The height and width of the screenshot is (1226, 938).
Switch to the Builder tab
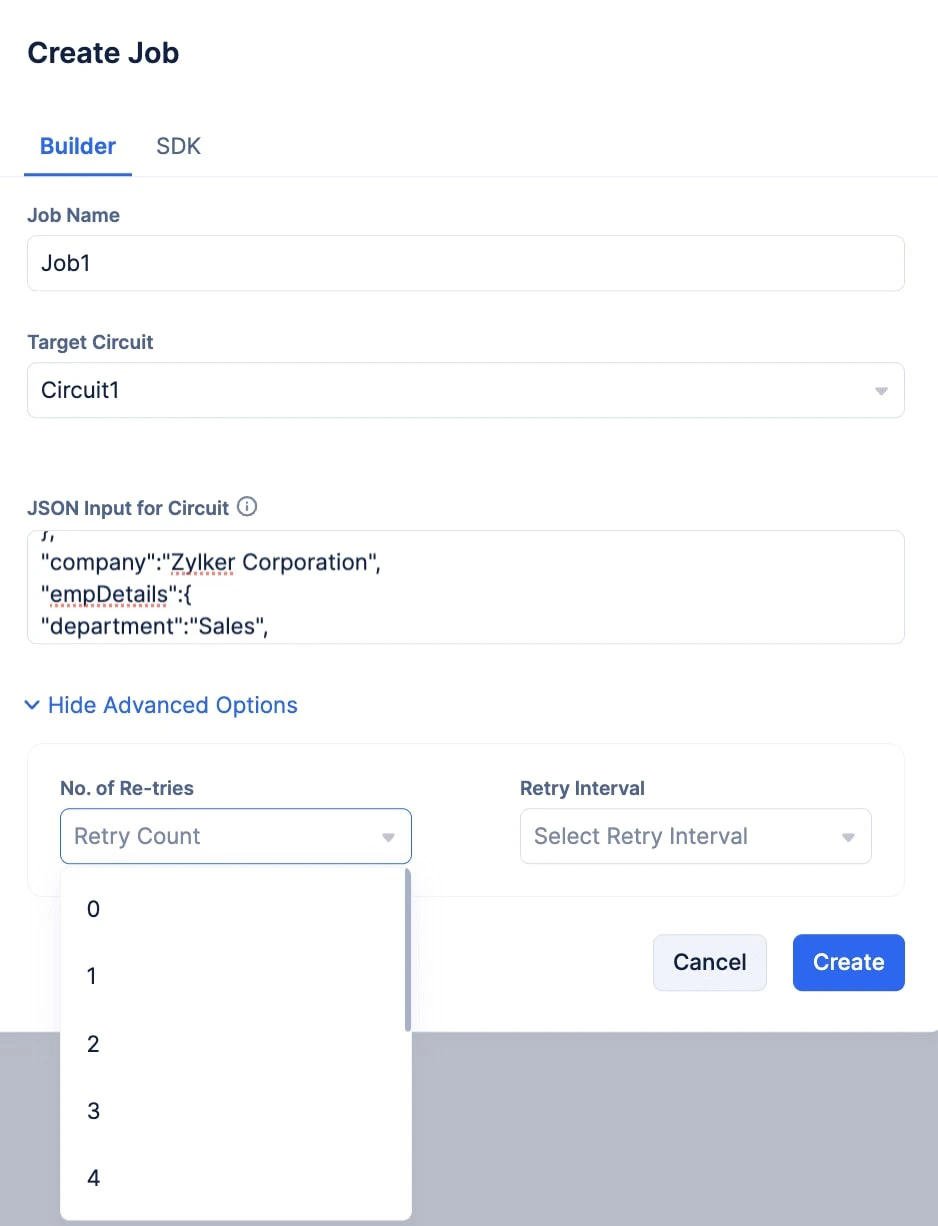pos(78,146)
